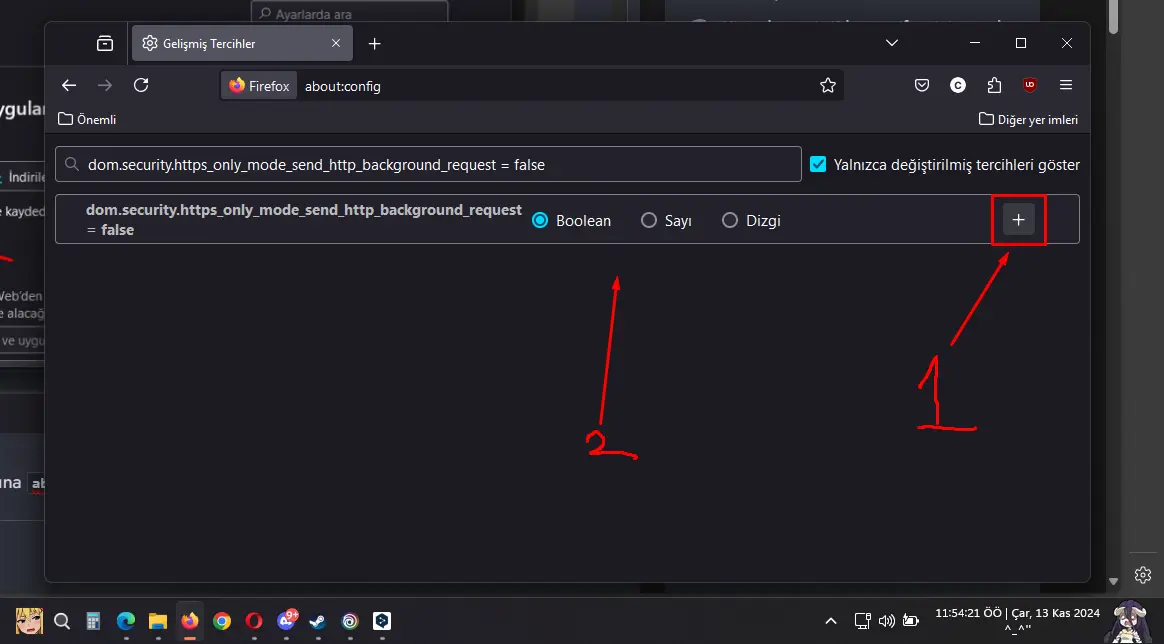Open Steam from the taskbar

coord(318,621)
